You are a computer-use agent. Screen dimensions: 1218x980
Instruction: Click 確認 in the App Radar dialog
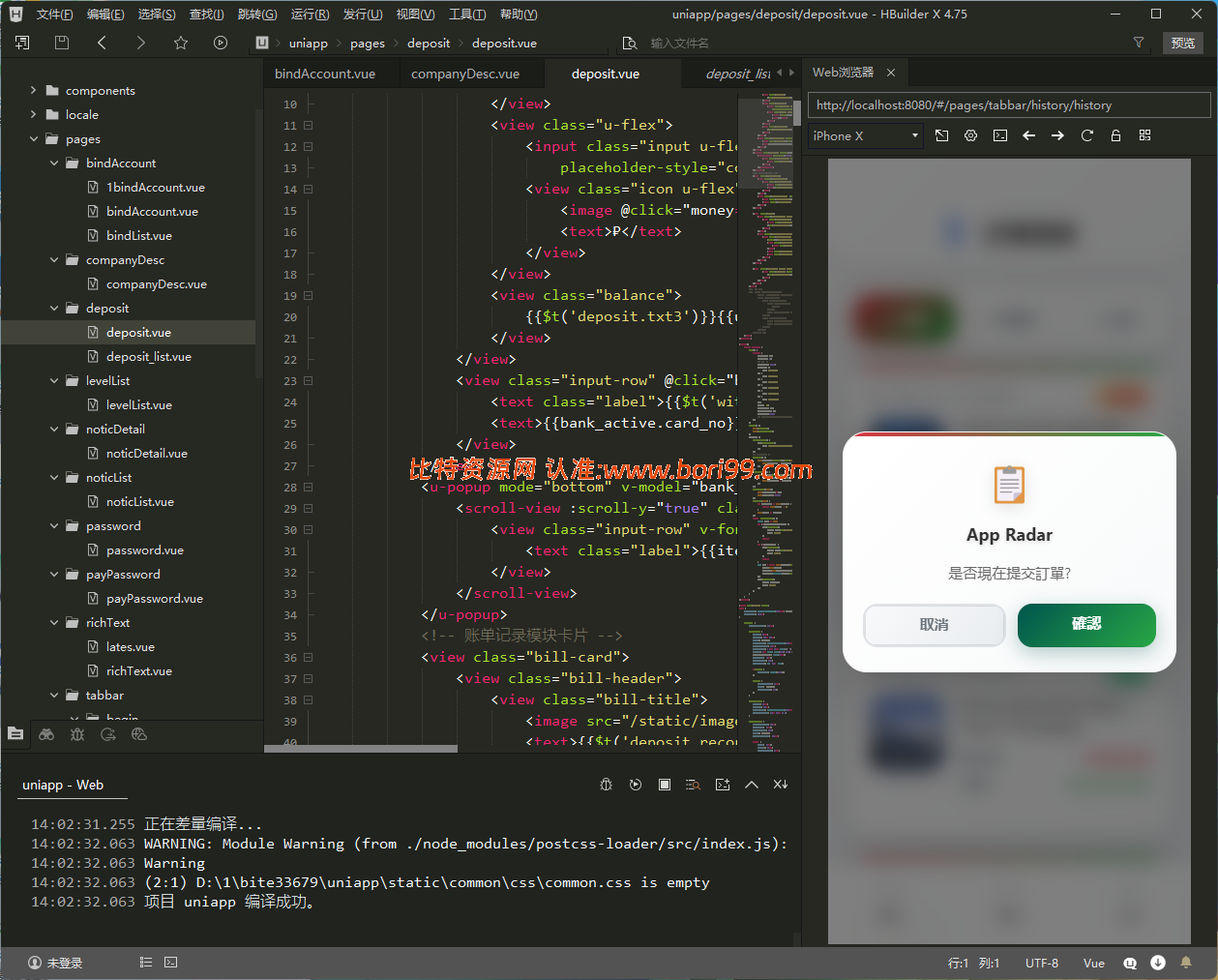point(1086,625)
